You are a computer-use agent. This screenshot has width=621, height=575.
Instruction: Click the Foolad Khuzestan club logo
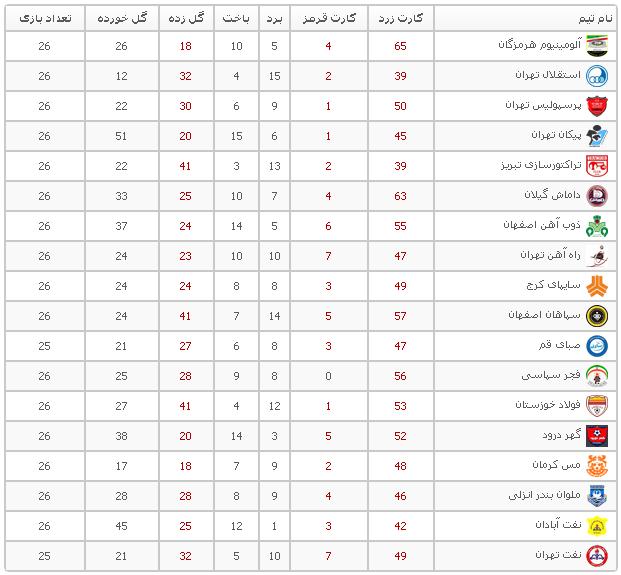pos(597,406)
